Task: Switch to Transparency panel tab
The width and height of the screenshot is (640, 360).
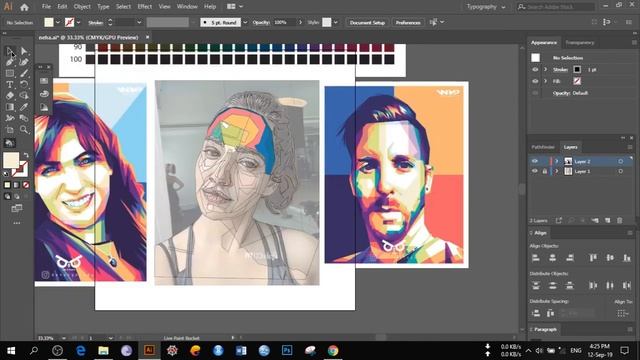Action: 580,42
